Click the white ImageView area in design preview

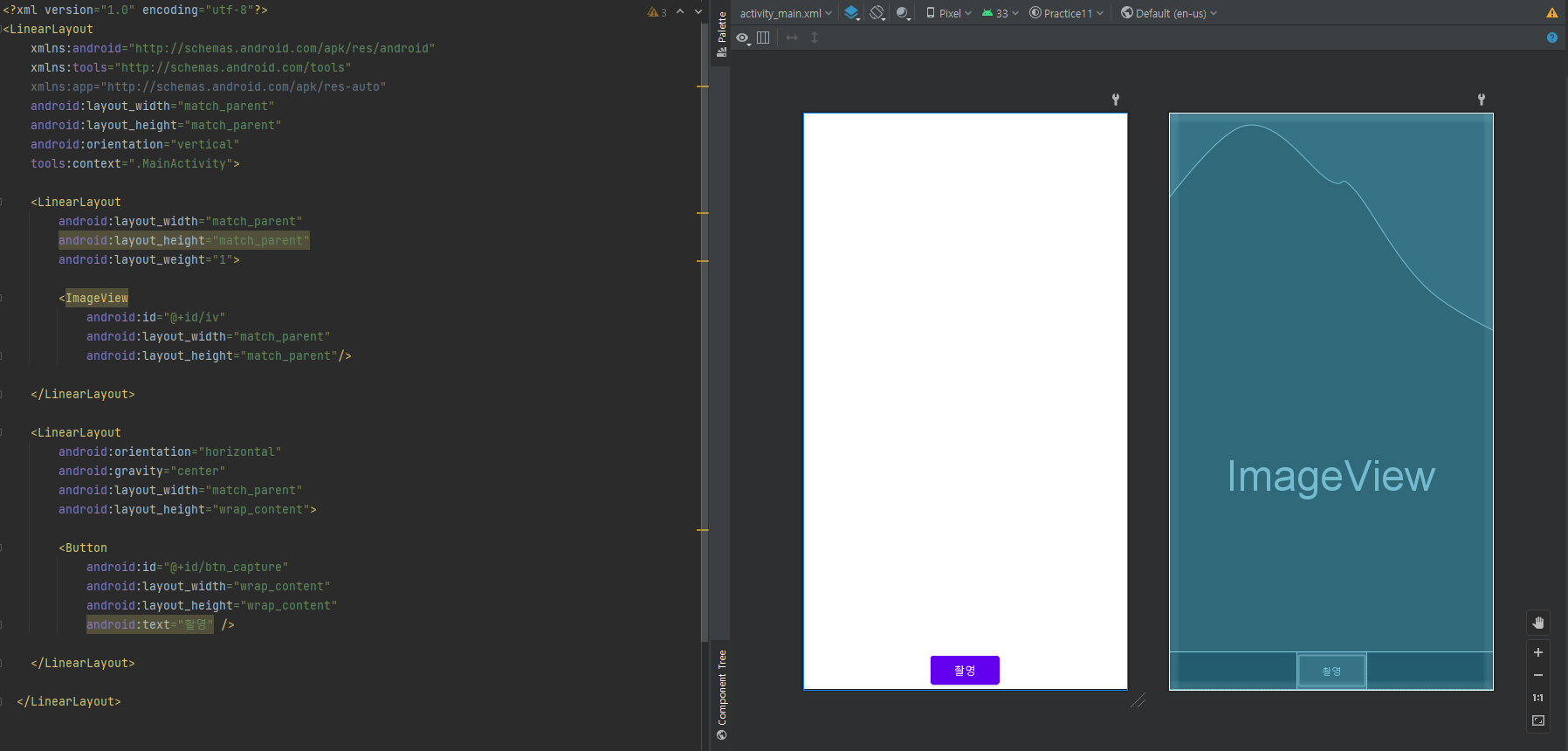965,382
